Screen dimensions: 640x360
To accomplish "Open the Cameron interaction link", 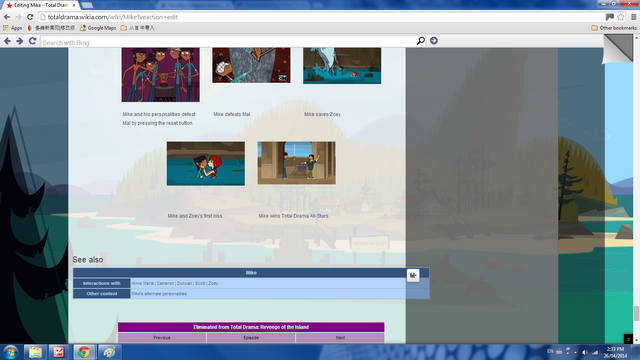I will point(165,283).
